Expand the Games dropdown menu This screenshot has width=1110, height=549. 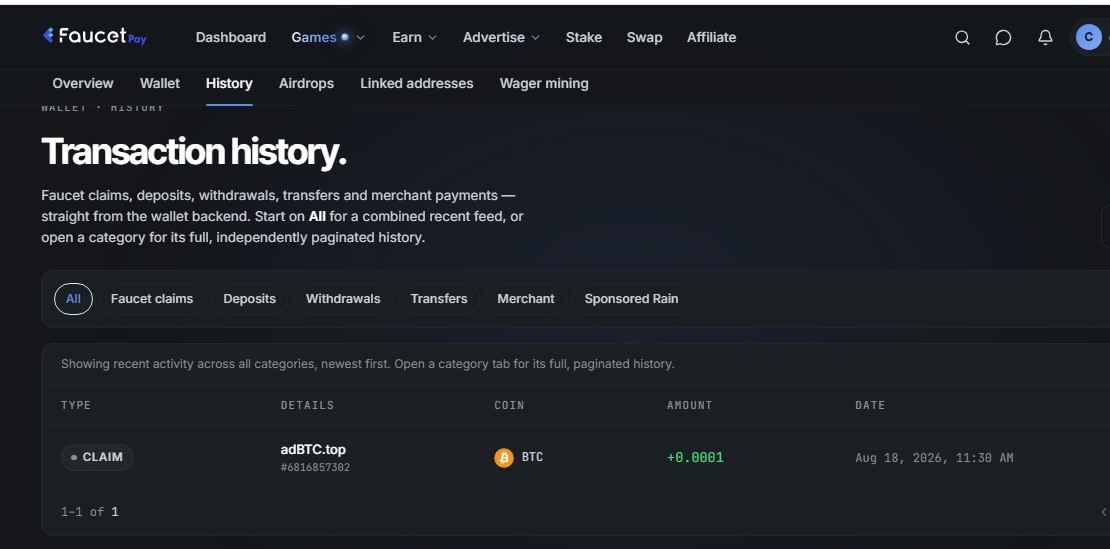click(x=328, y=37)
